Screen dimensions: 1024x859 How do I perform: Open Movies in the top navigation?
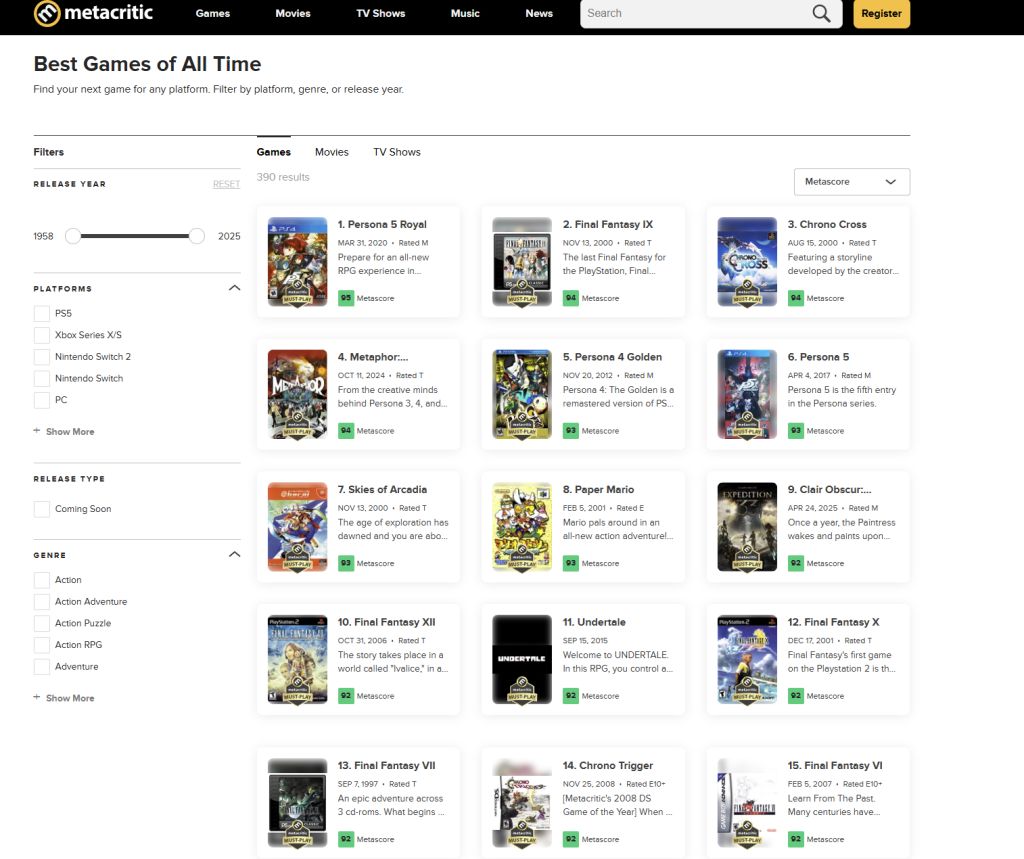tap(293, 13)
